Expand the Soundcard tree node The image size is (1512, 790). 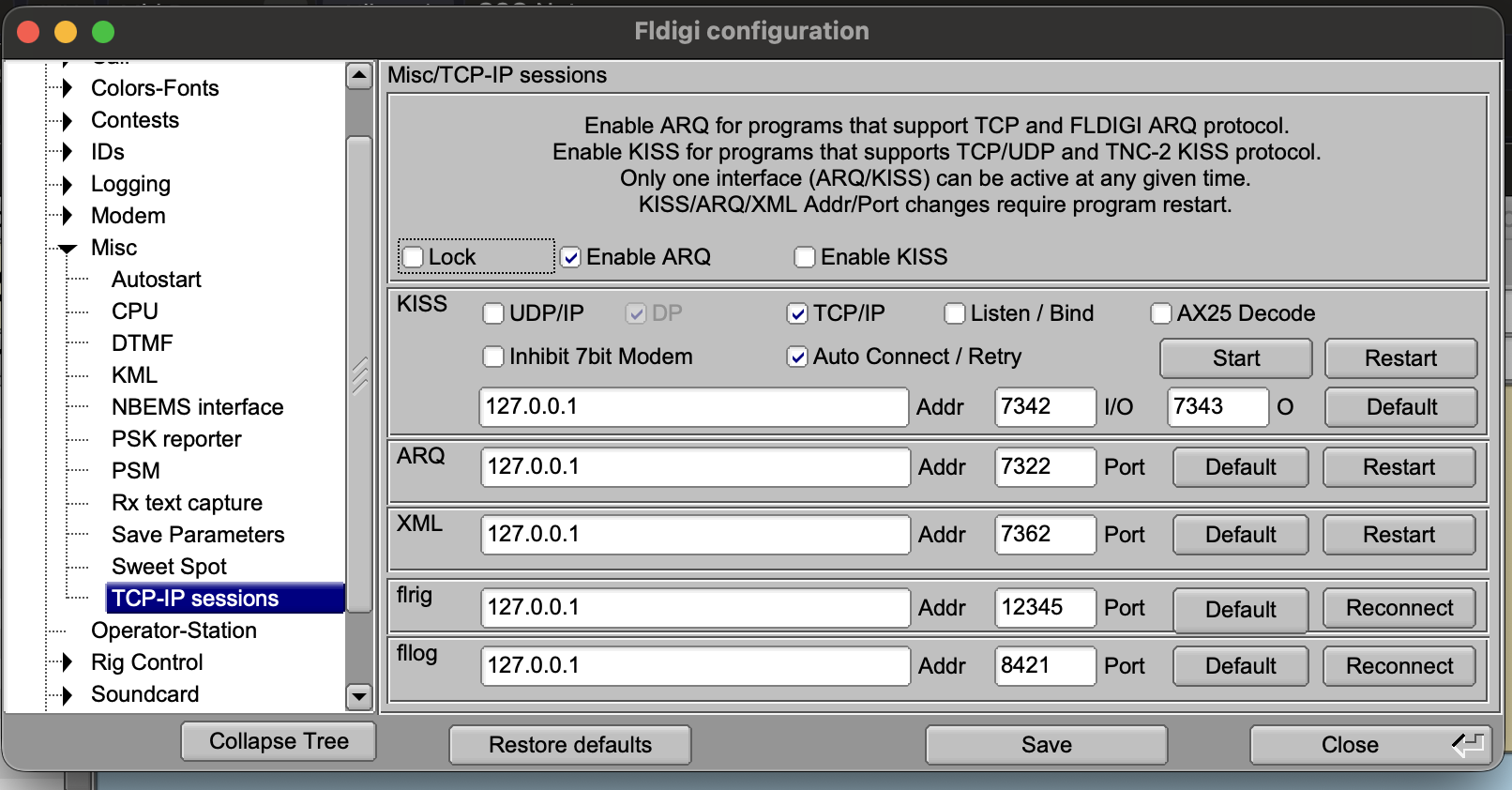tap(67, 694)
